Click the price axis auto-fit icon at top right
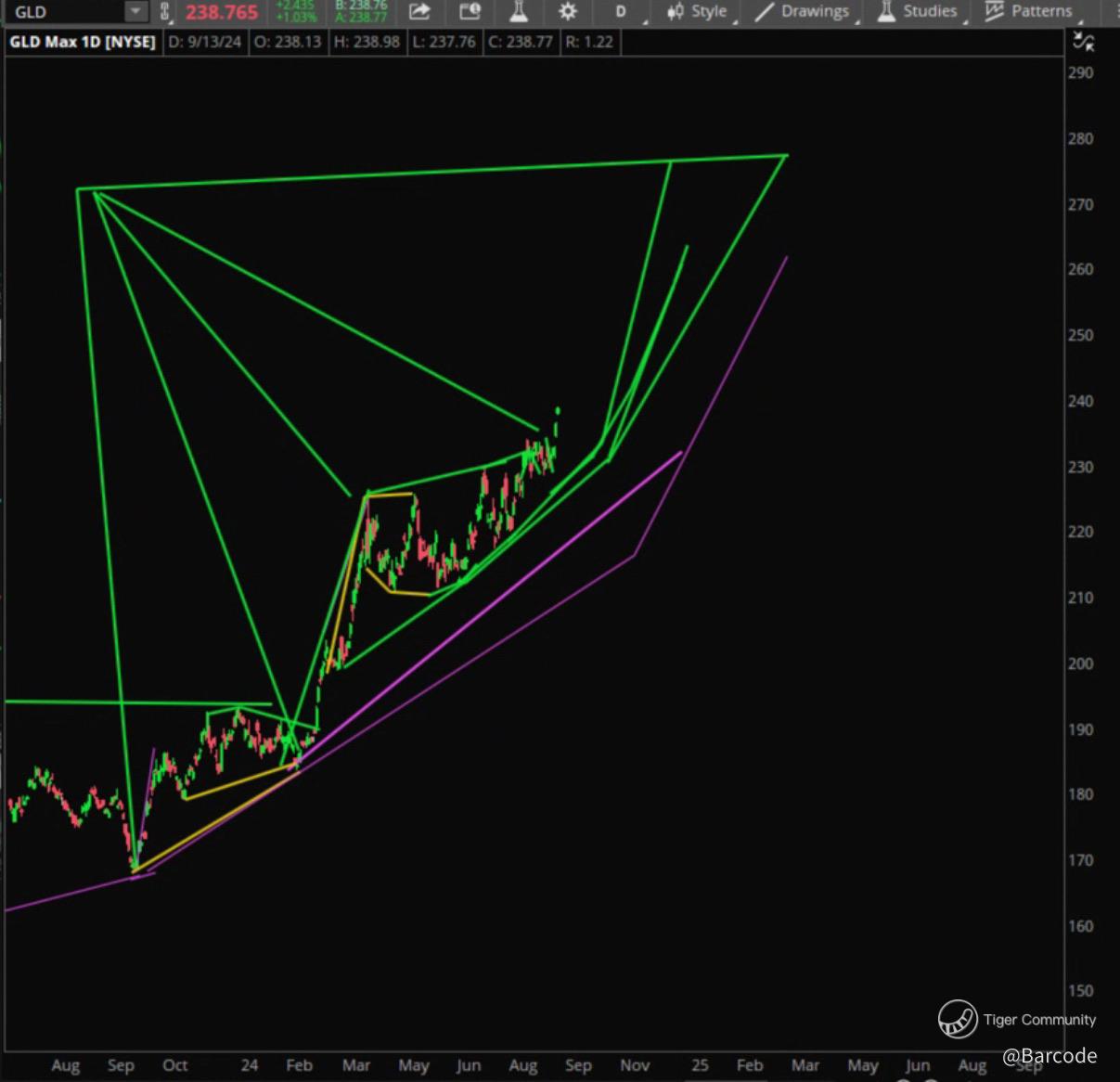Image resolution: width=1120 pixels, height=1082 pixels. tap(1083, 40)
